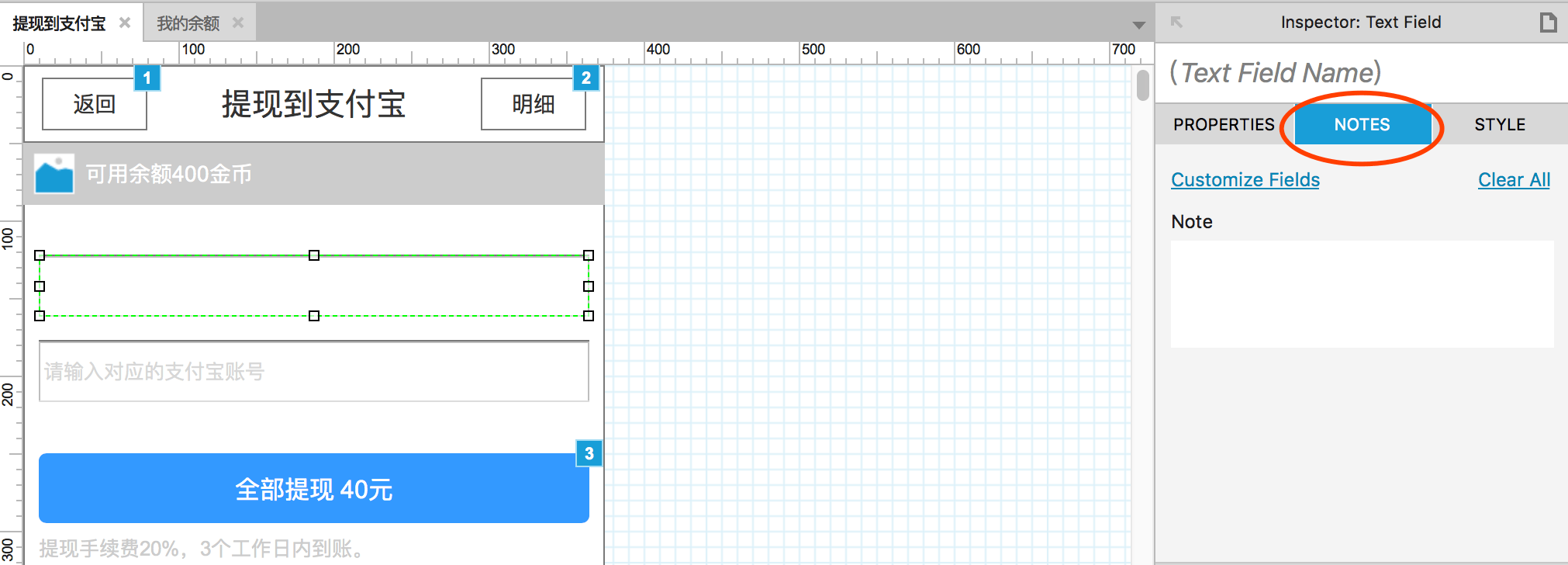The image size is (1568, 565).
Task: Select the blue image placeholder icon
Action: click(x=54, y=174)
